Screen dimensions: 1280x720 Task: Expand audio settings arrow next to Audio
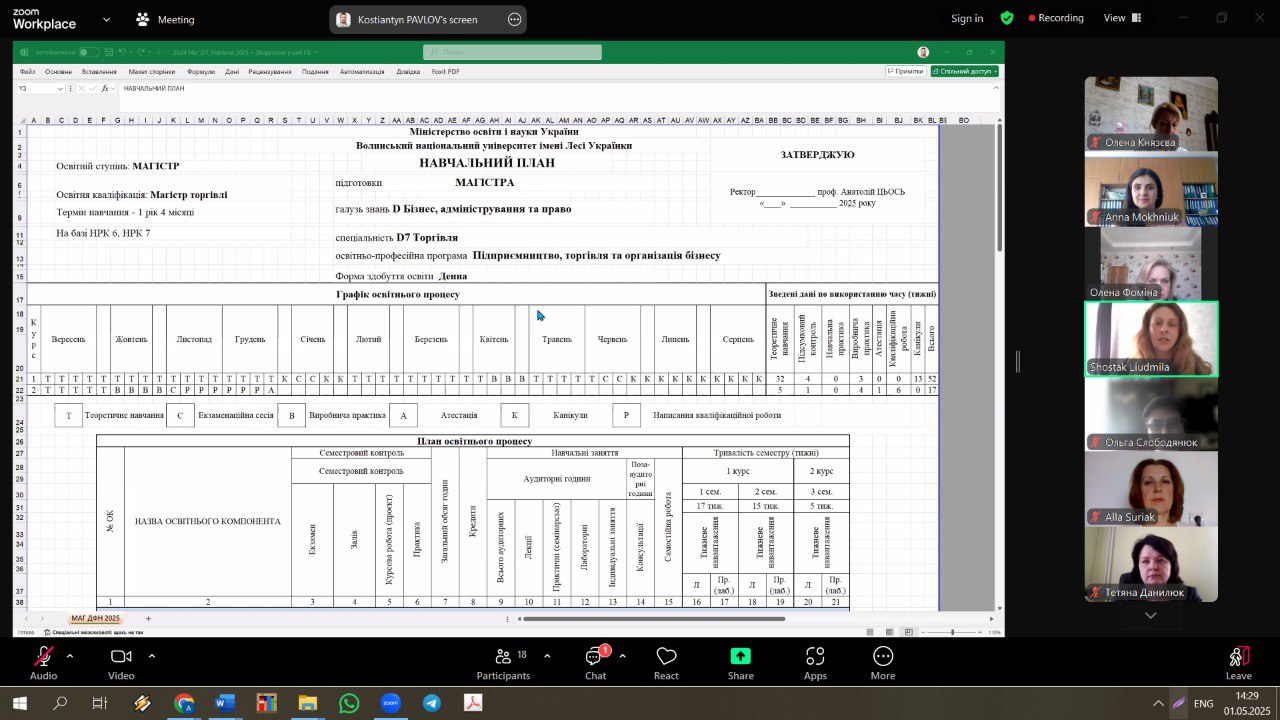tap(70, 656)
